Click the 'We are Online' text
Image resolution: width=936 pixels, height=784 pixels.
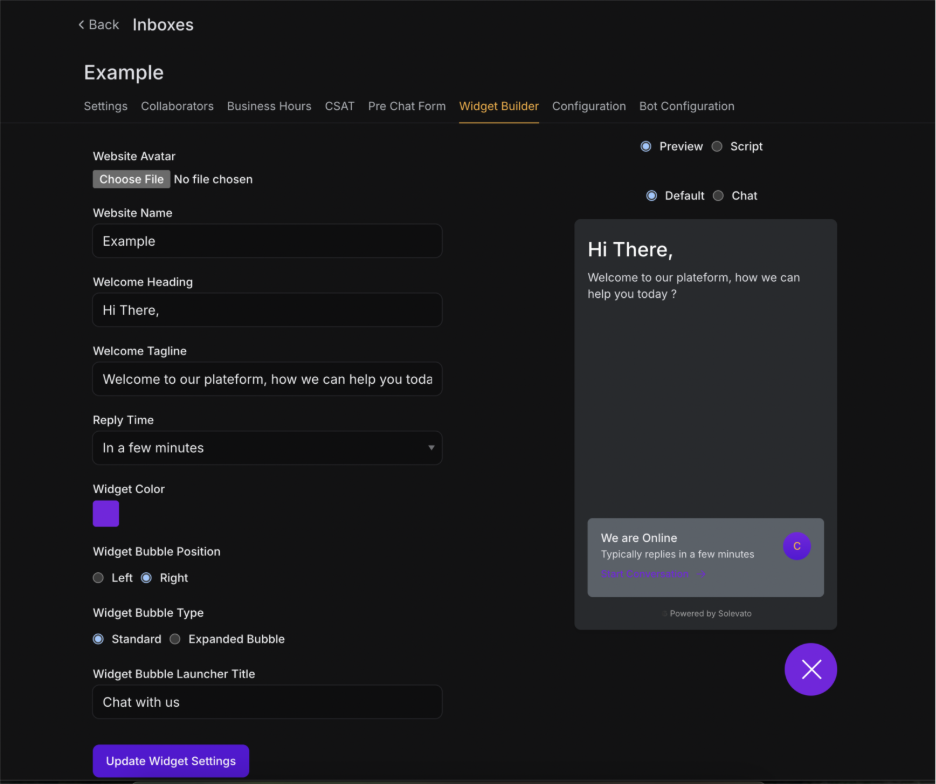[639, 538]
